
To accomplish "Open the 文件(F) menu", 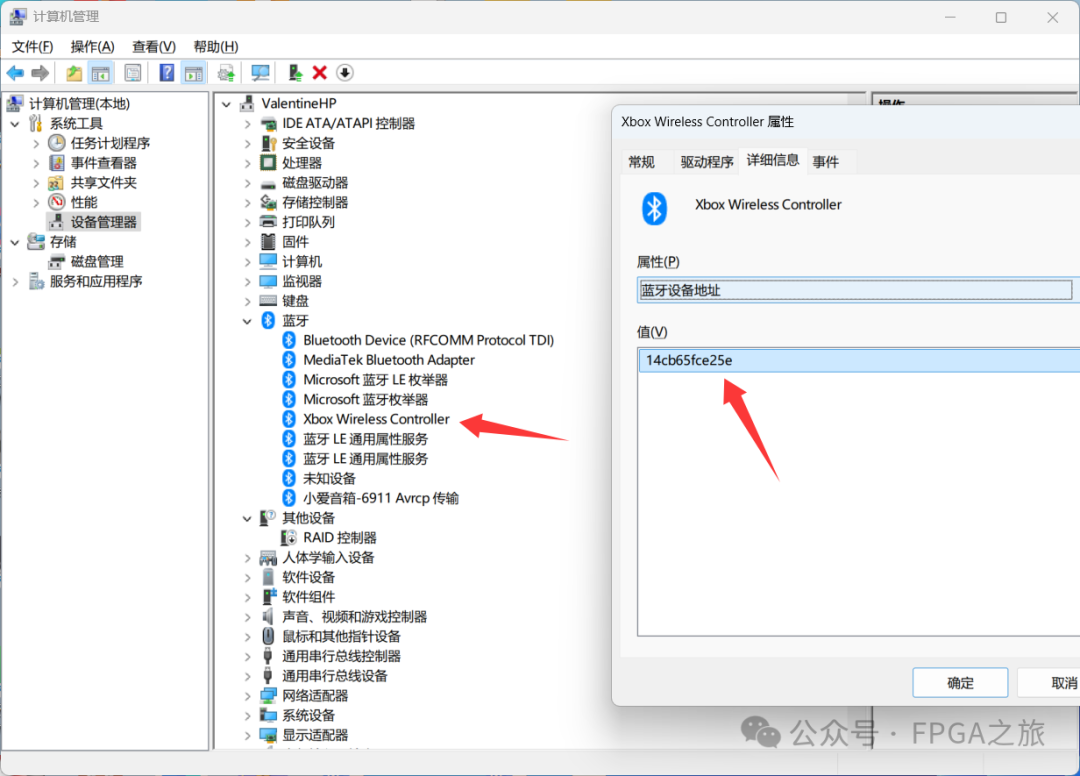I will pos(32,46).
